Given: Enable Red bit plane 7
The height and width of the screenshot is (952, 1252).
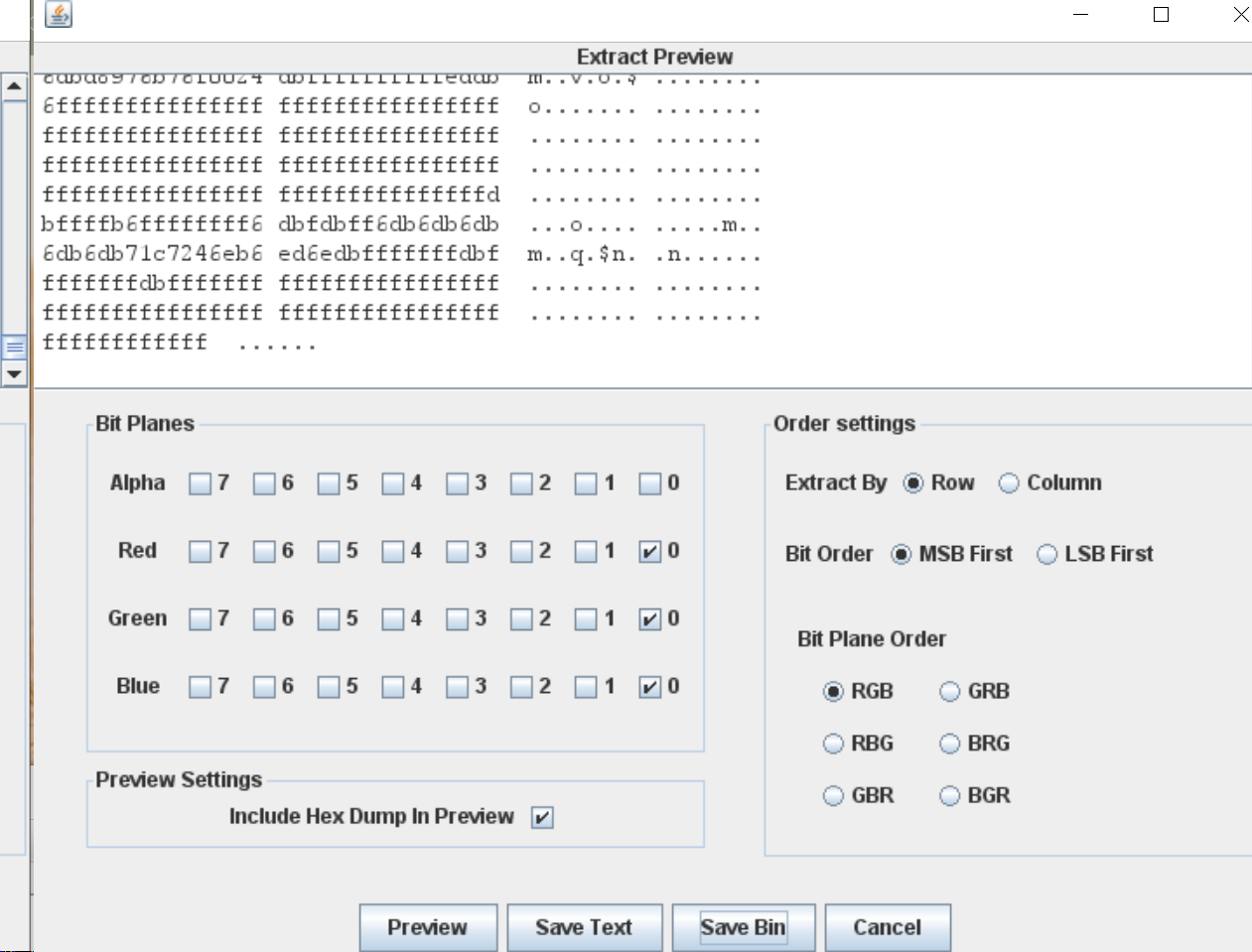Looking at the screenshot, I should pyautogui.click(x=200, y=551).
